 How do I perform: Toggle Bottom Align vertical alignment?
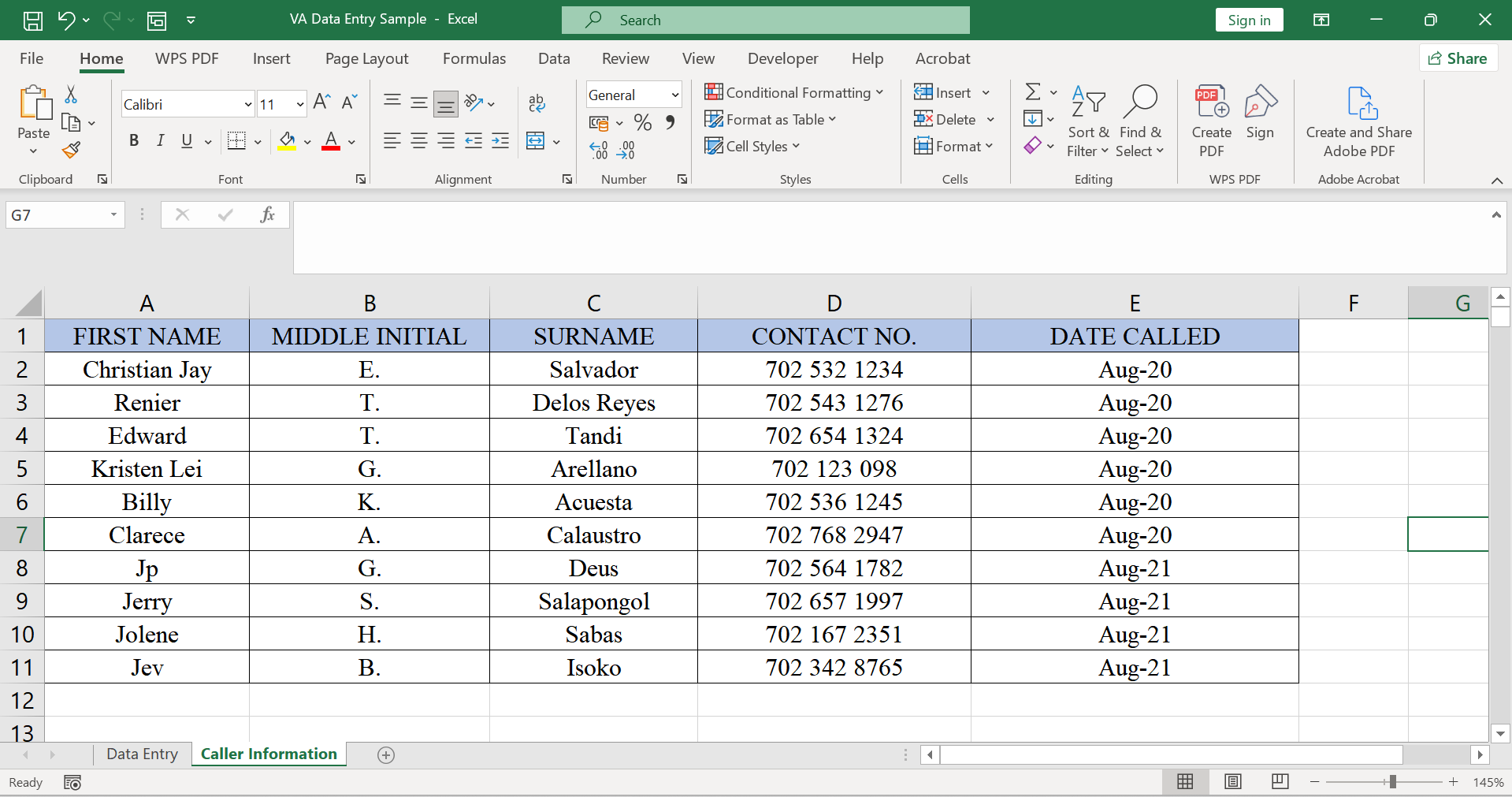[446, 102]
